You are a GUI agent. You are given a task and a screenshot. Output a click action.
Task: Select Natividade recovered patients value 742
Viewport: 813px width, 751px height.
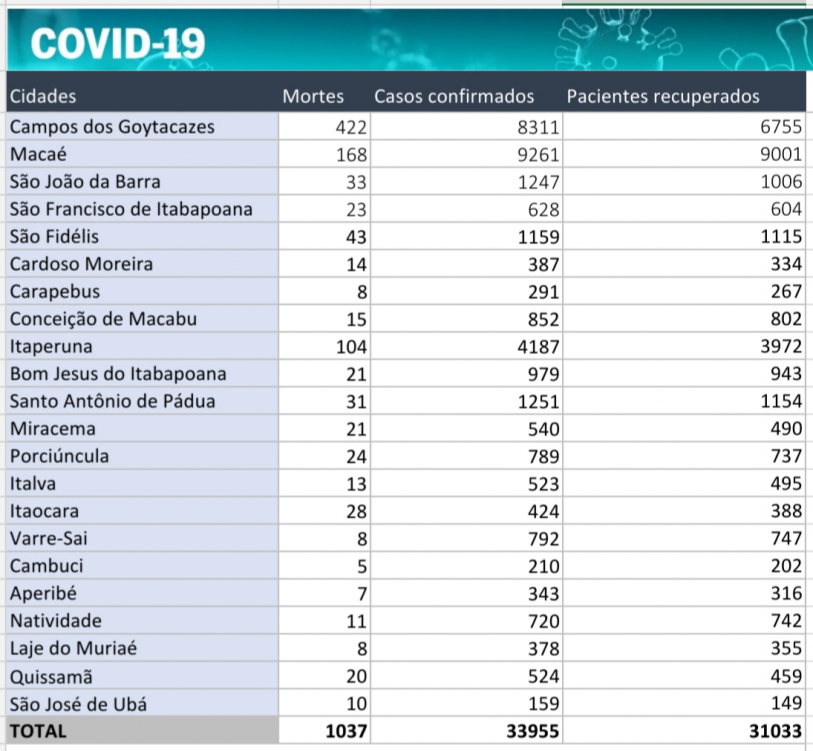click(786, 621)
